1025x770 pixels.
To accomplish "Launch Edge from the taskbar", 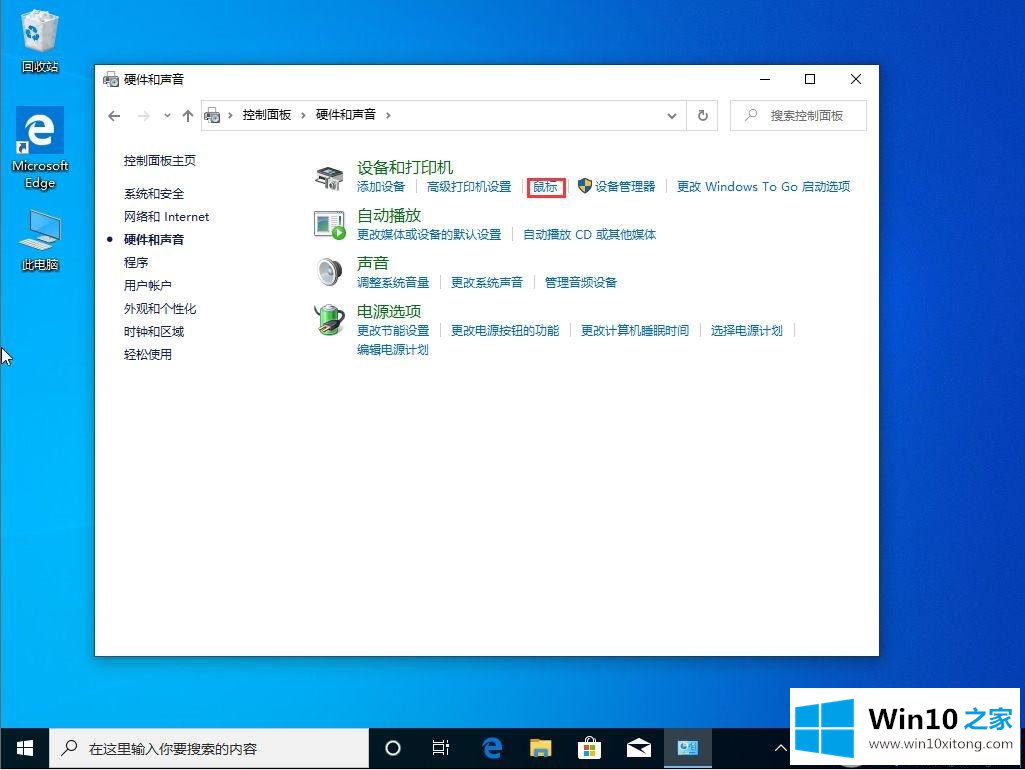I will [x=492, y=748].
